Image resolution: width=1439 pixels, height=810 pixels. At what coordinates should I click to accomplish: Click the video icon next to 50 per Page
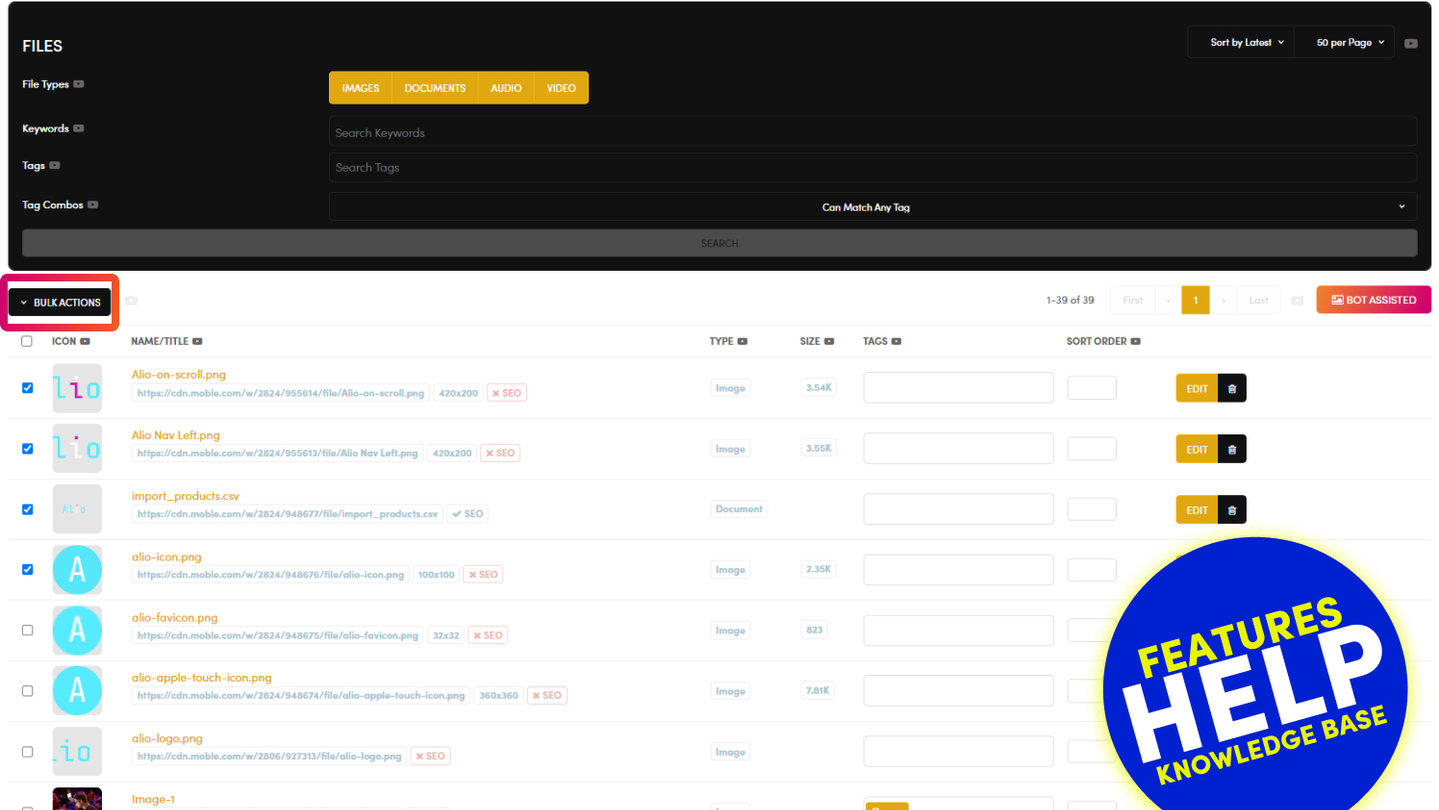click(x=1411, y=43)
